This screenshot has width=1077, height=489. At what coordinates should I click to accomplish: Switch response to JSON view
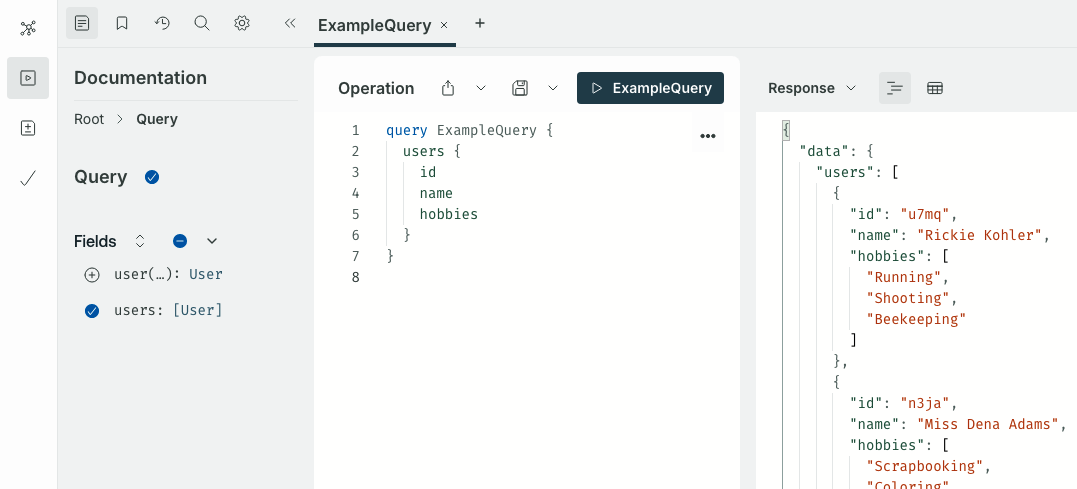coord(894,88)
